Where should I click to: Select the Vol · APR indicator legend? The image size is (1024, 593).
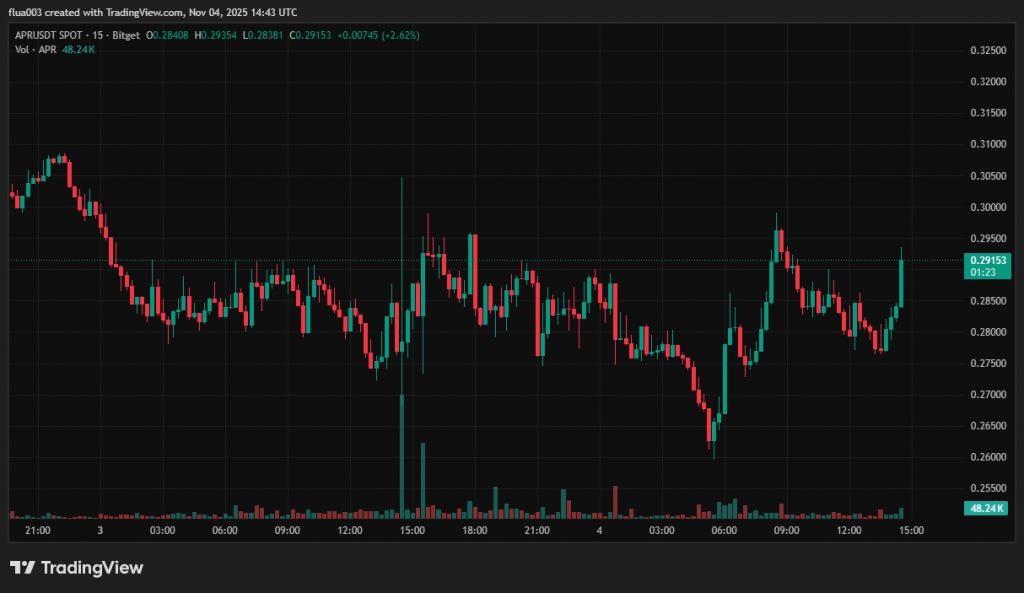[35, 49]
